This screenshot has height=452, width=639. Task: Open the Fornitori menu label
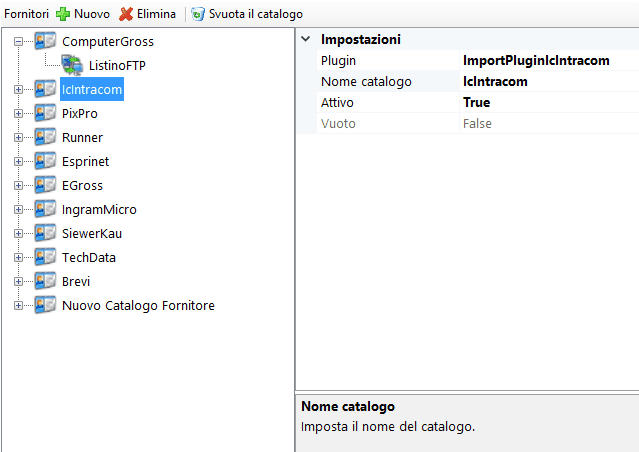coord(26,14)
